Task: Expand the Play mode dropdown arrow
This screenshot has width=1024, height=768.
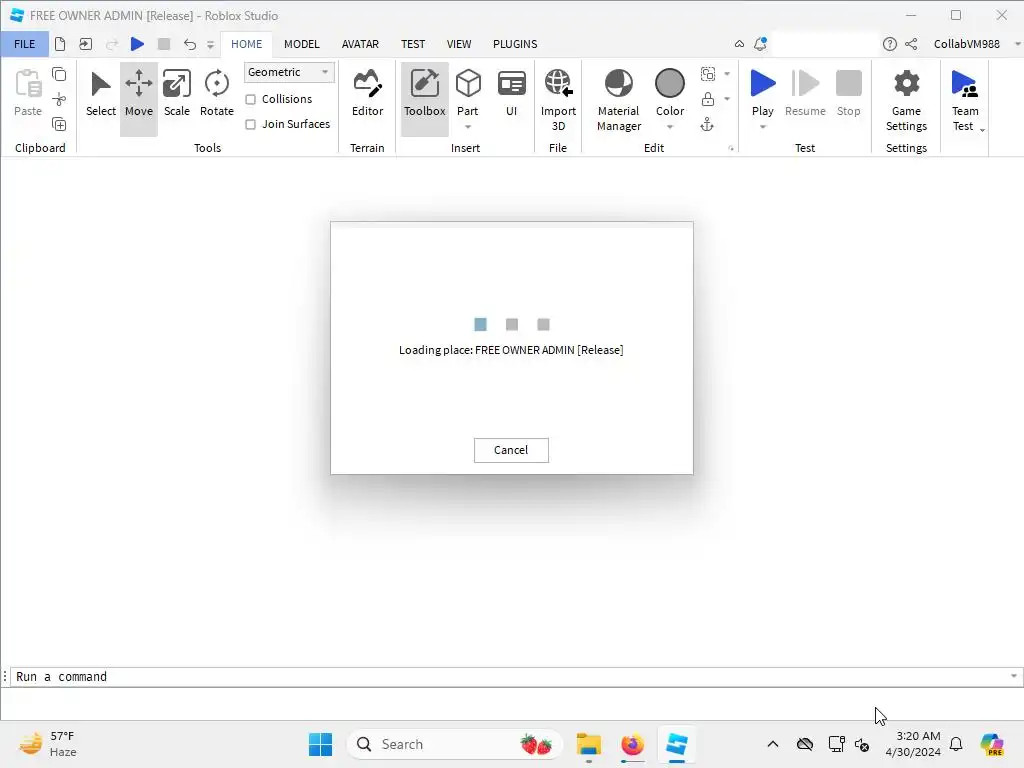Action: click(x=763, y=127)
